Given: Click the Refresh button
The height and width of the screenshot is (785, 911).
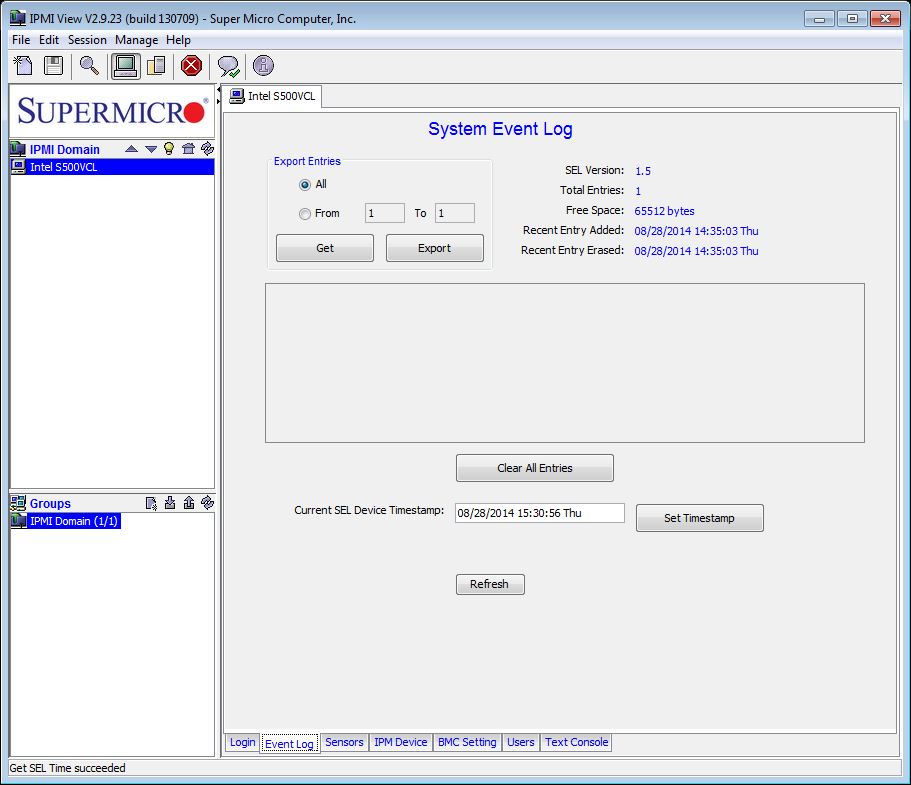Looking at the screenshot, I should (x=490, y=585).
